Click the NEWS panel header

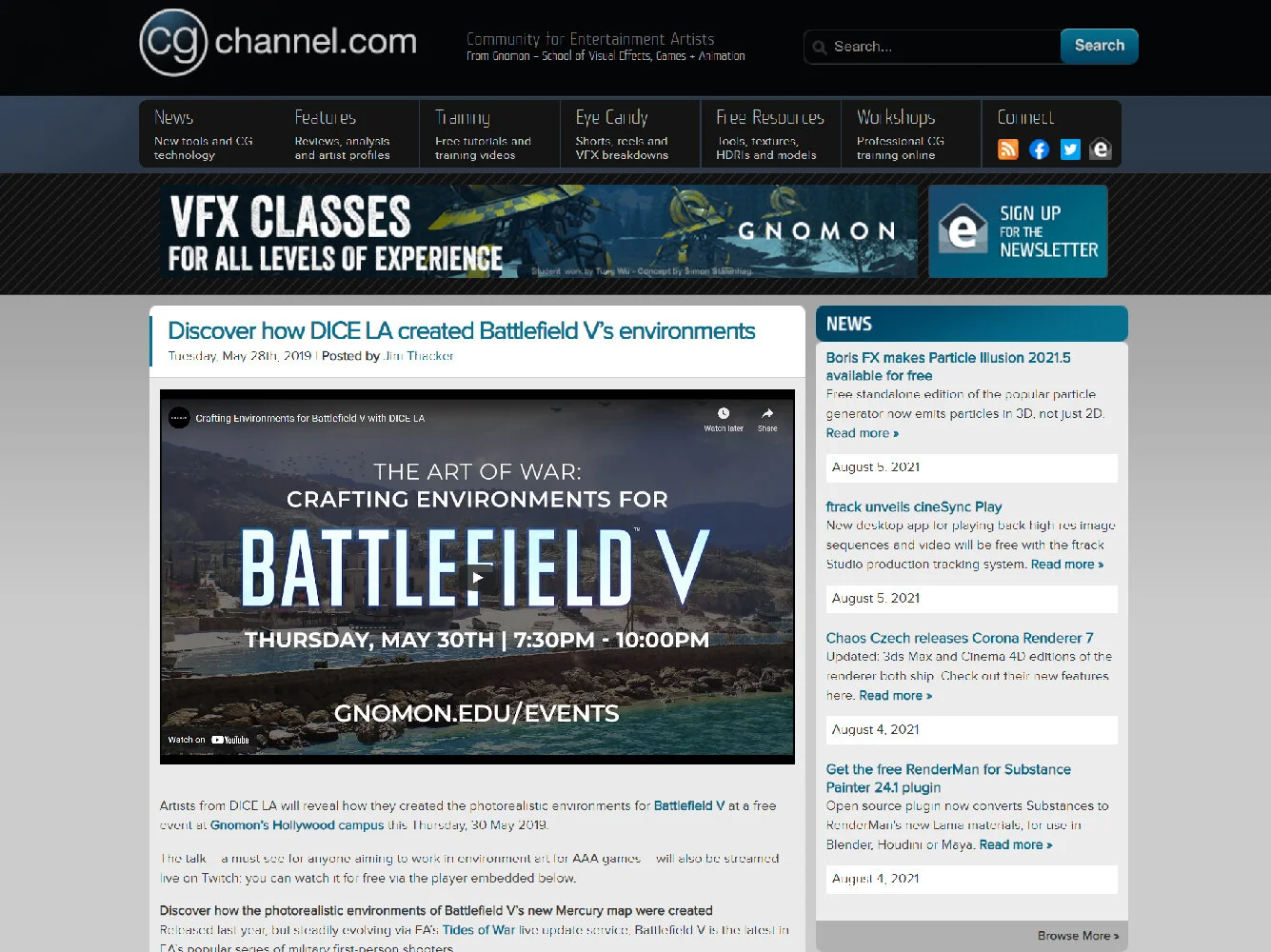(972, 324)
